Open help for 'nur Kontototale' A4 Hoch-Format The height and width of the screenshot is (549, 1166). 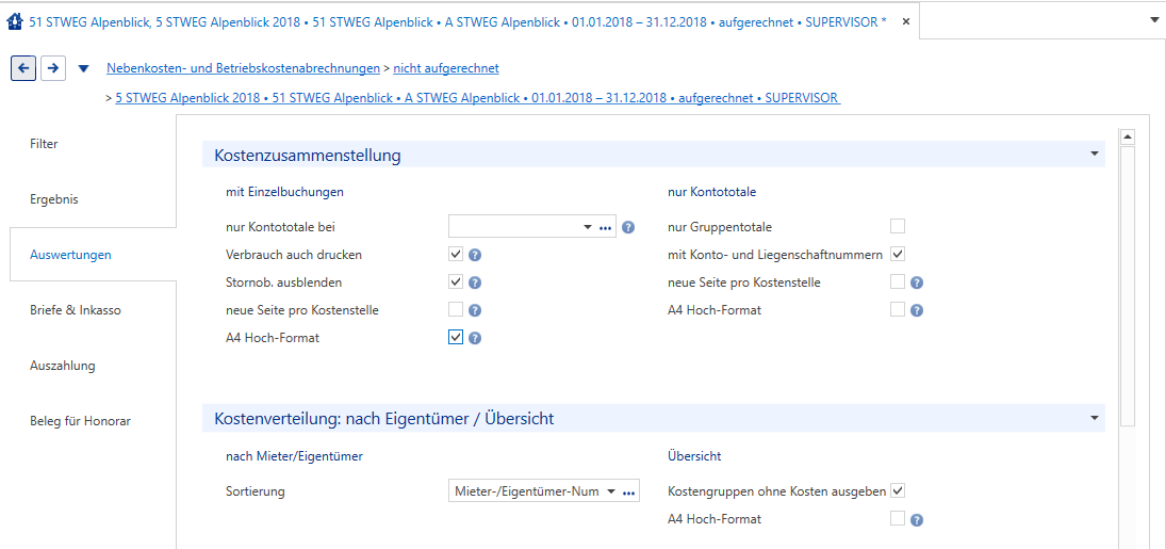click(917, 310)
